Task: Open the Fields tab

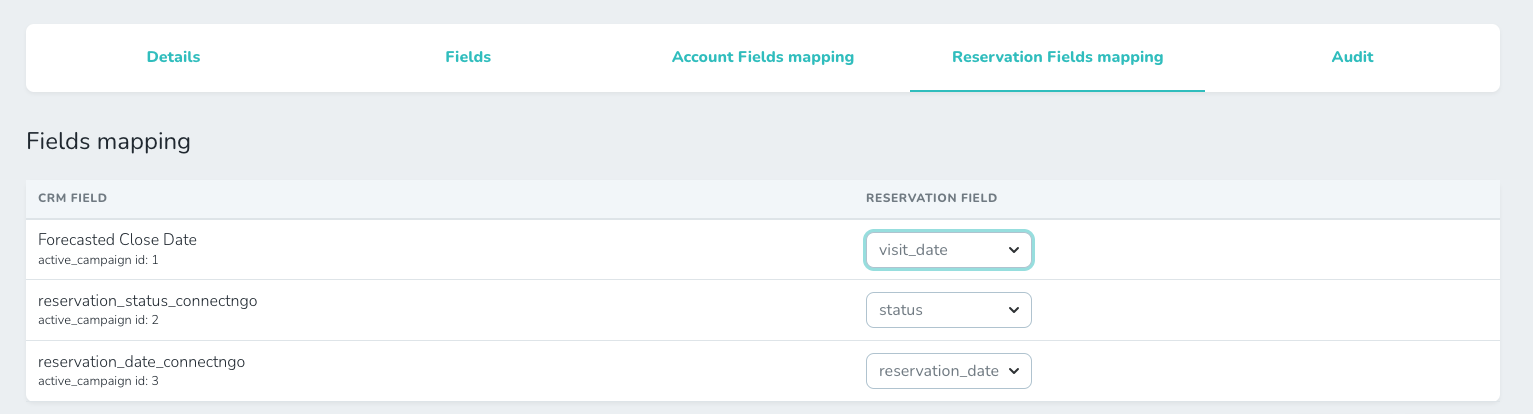Action: tap(468, 57)
